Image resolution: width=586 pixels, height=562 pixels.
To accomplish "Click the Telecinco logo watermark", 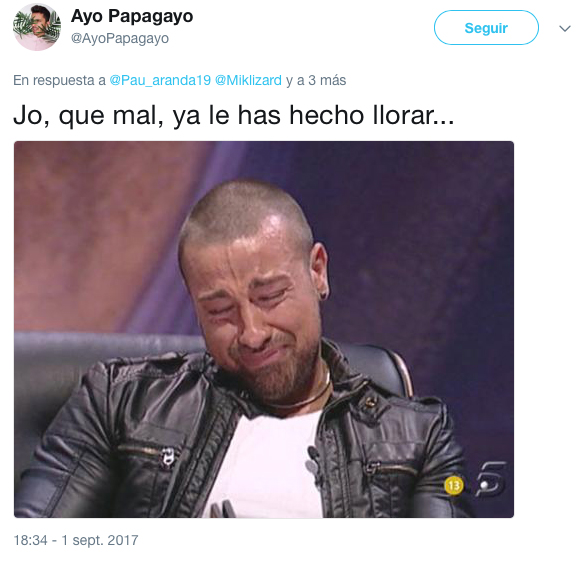I will point(491,480).
